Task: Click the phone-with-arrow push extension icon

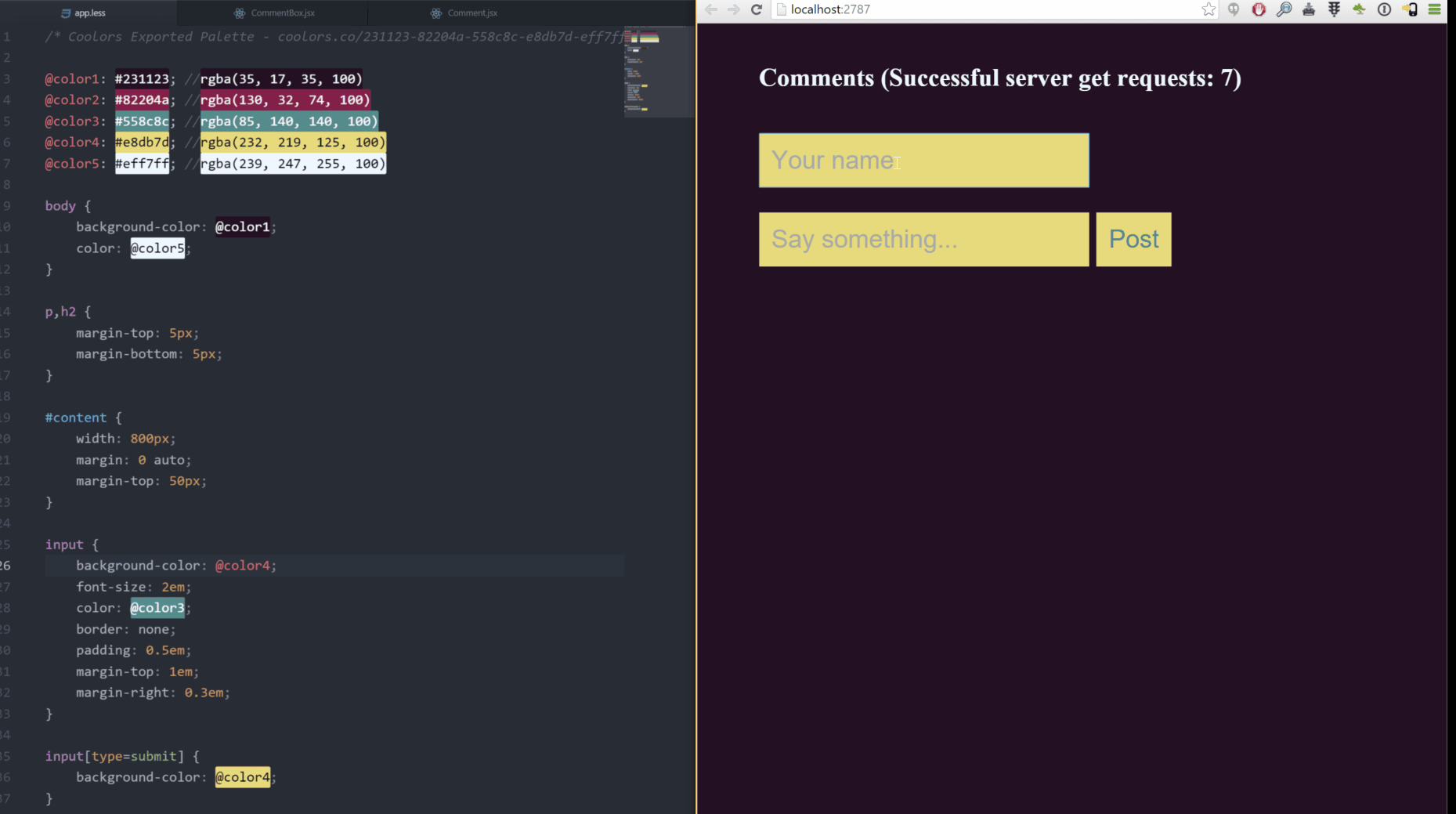Action: coord(1409,9)
